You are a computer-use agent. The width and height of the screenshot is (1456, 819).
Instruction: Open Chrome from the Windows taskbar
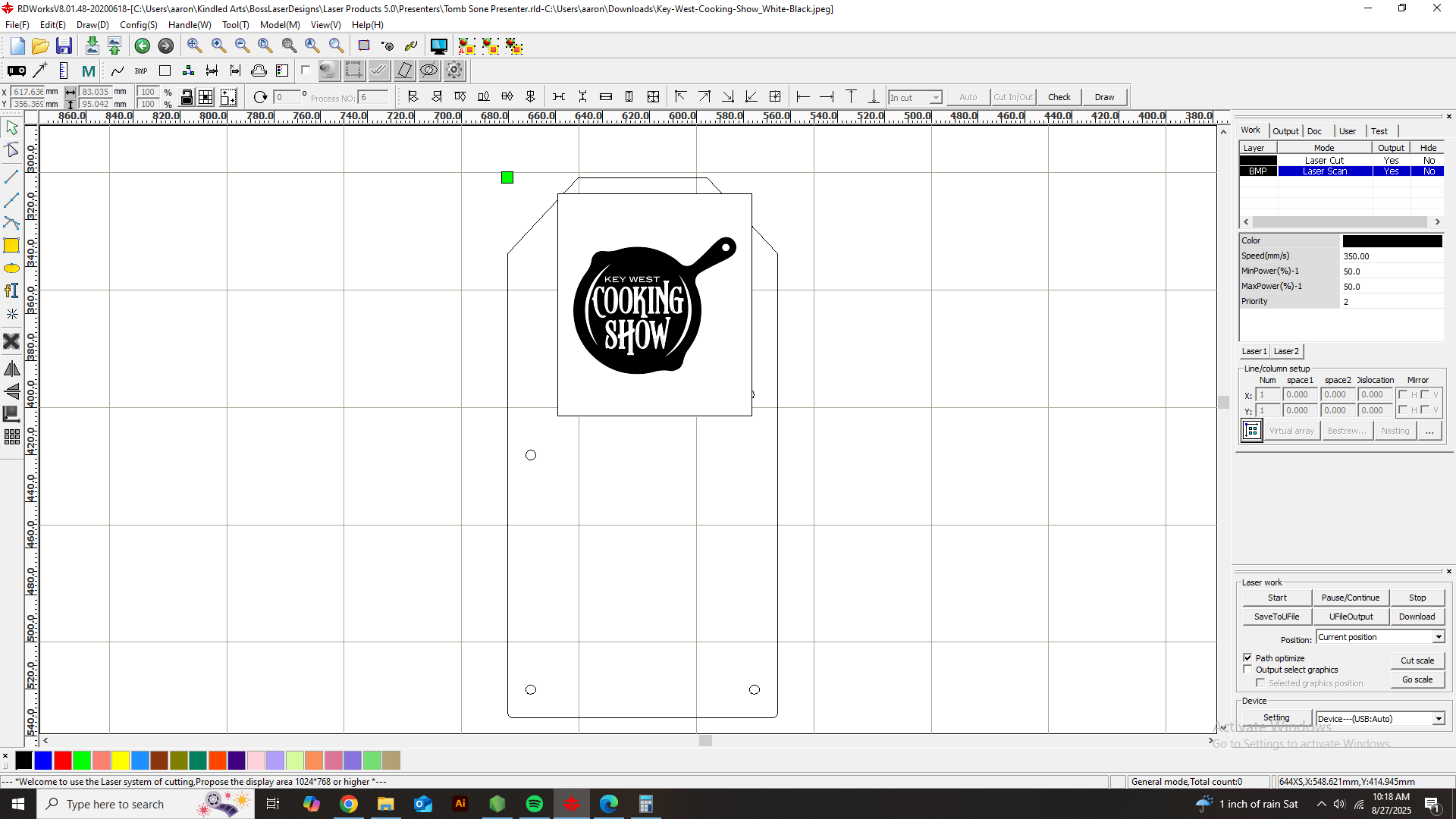[349, 804]
